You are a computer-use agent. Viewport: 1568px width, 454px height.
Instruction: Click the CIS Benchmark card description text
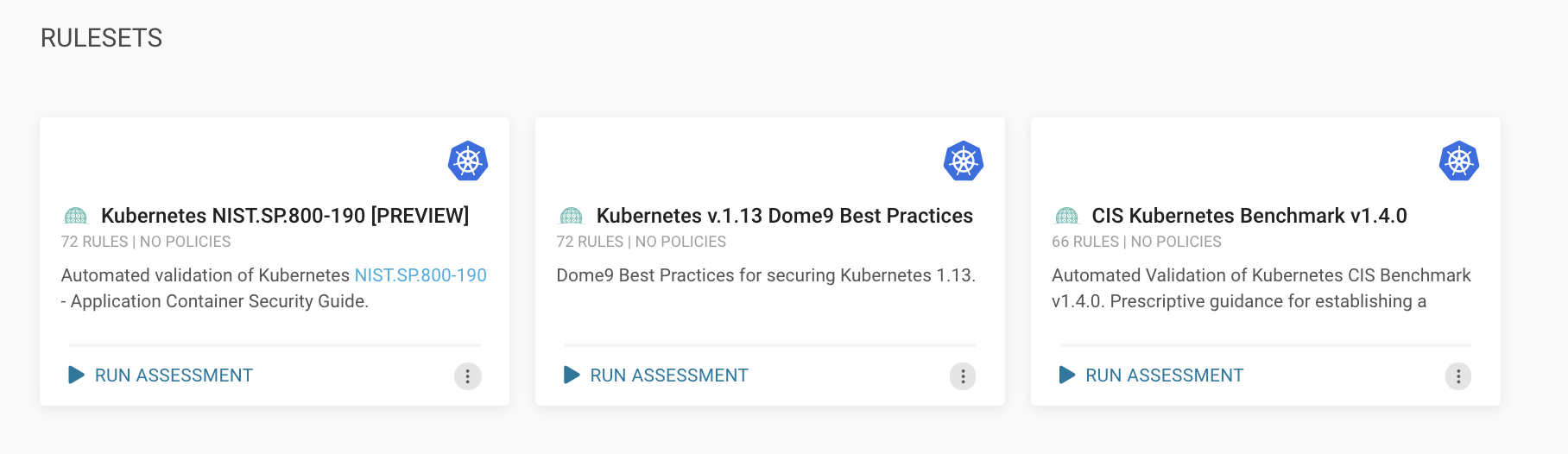(x=1261, y=288)
